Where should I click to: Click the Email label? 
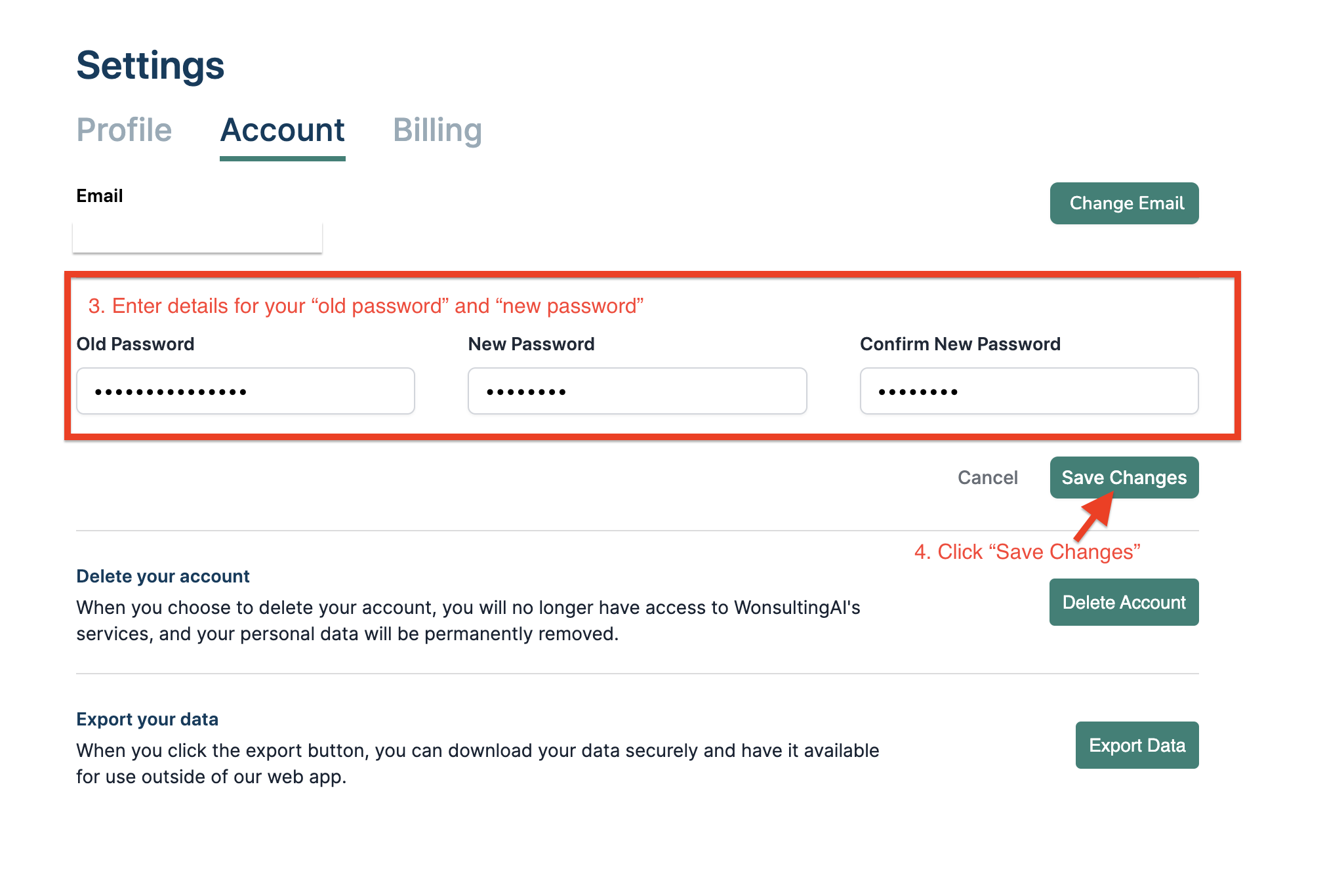click(100, 195)
